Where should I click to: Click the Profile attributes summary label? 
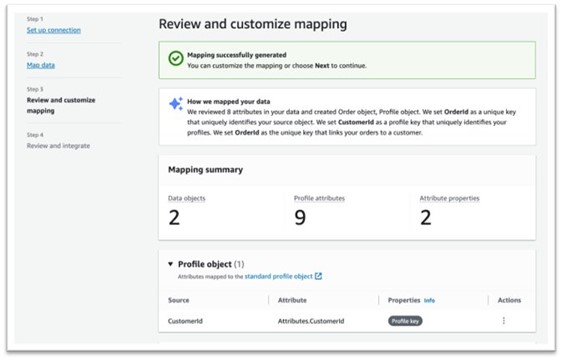click(319, 198)
